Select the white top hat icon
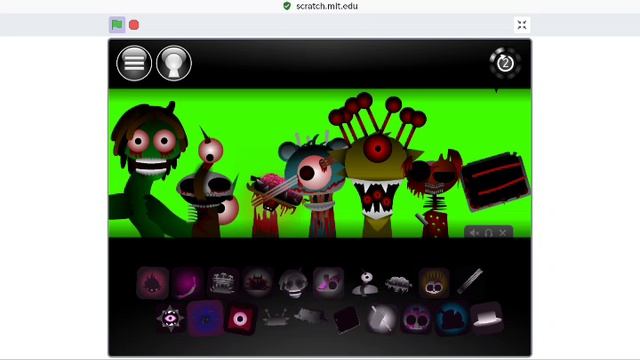This screenshot has width=640, height=360. [x=487, y=319]
